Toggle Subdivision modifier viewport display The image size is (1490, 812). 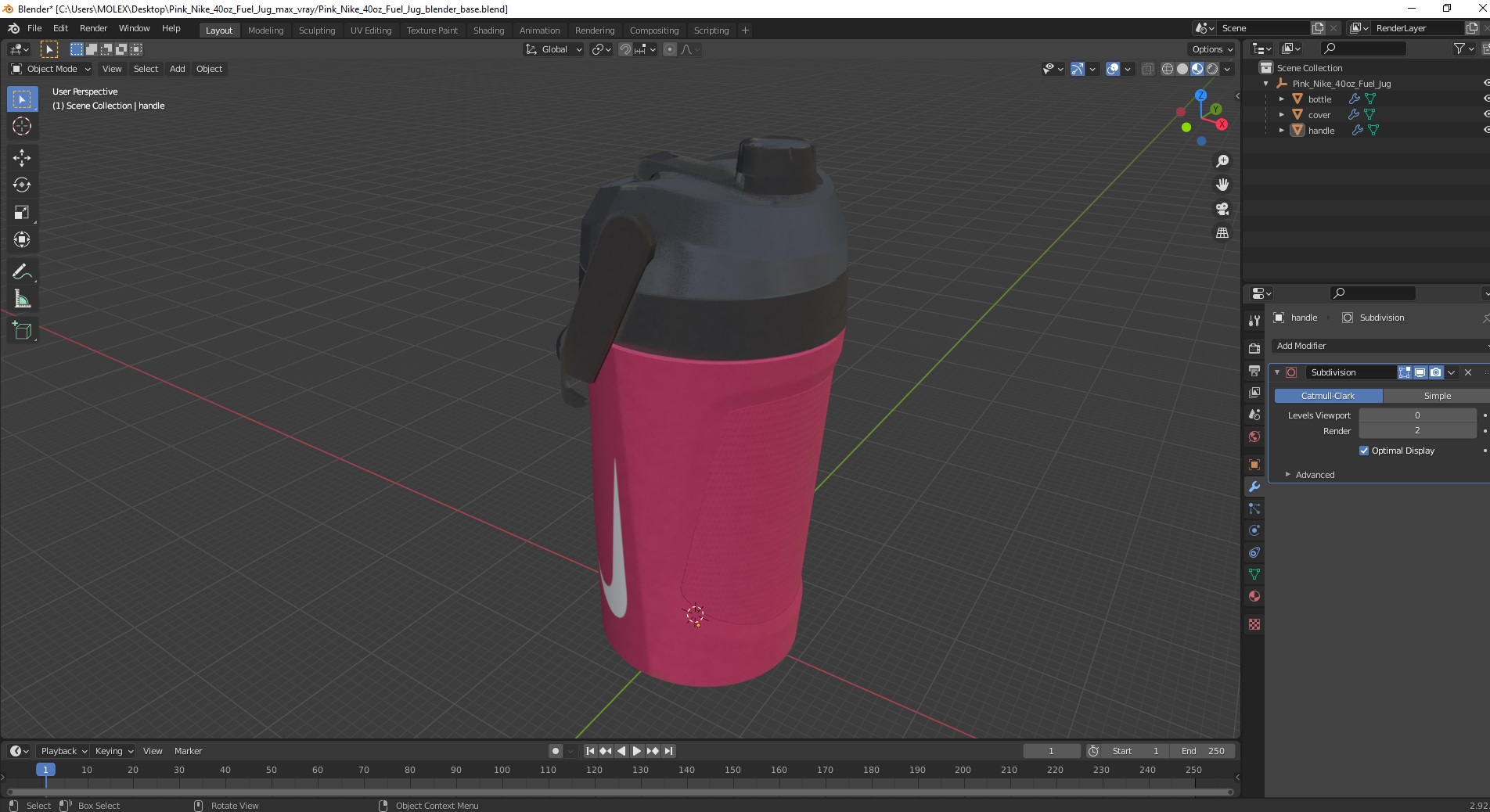point(1420,372)
